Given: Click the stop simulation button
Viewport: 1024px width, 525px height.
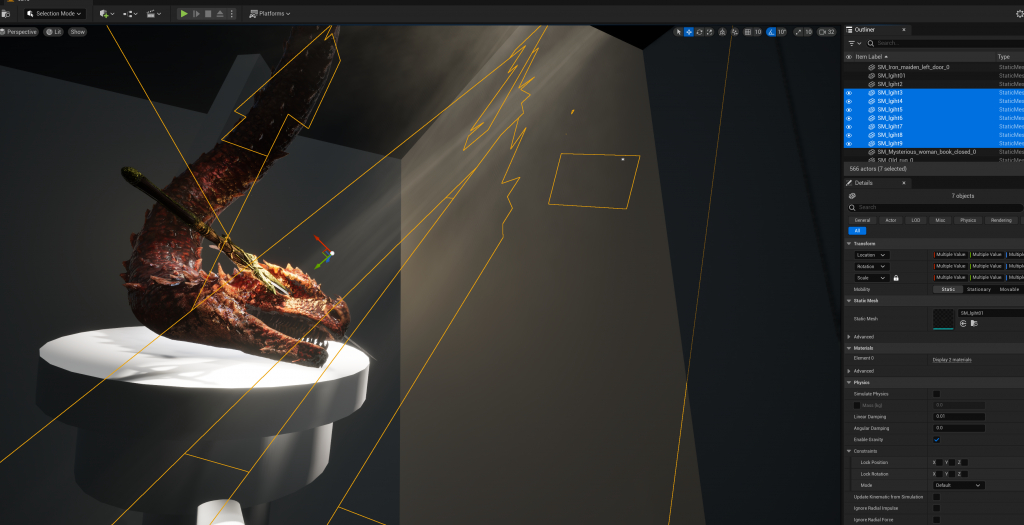Looking at the screenshot, I should point(208,14).
